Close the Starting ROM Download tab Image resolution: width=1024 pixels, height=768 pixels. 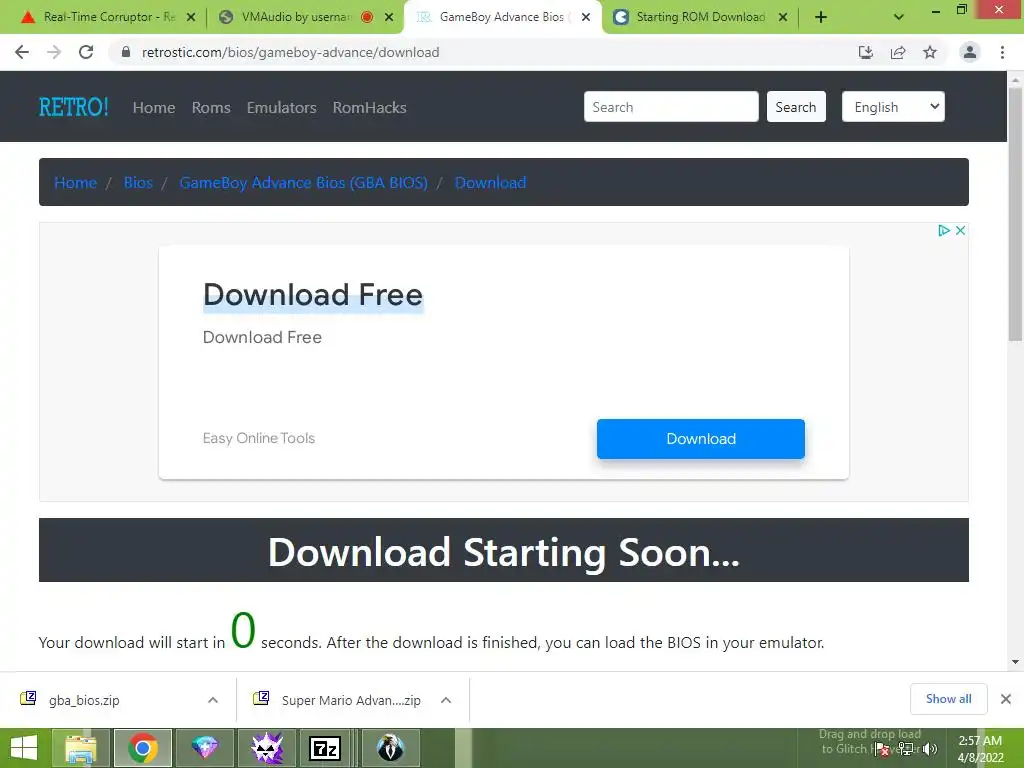[x=782, y=17]
